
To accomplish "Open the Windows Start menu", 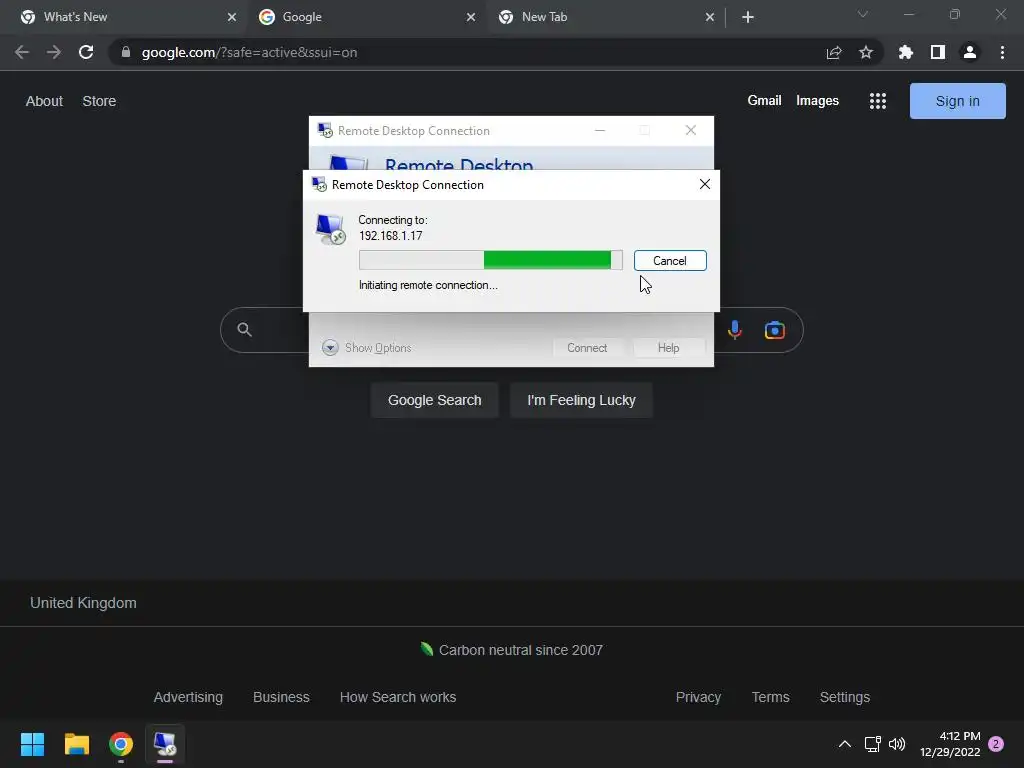I will (32, 744).
